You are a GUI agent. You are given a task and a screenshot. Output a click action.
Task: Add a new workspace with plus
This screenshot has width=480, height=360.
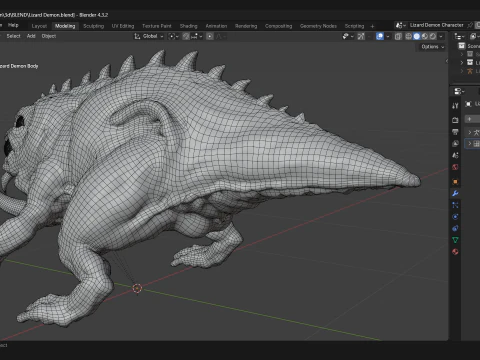click(x=372, y=26)
